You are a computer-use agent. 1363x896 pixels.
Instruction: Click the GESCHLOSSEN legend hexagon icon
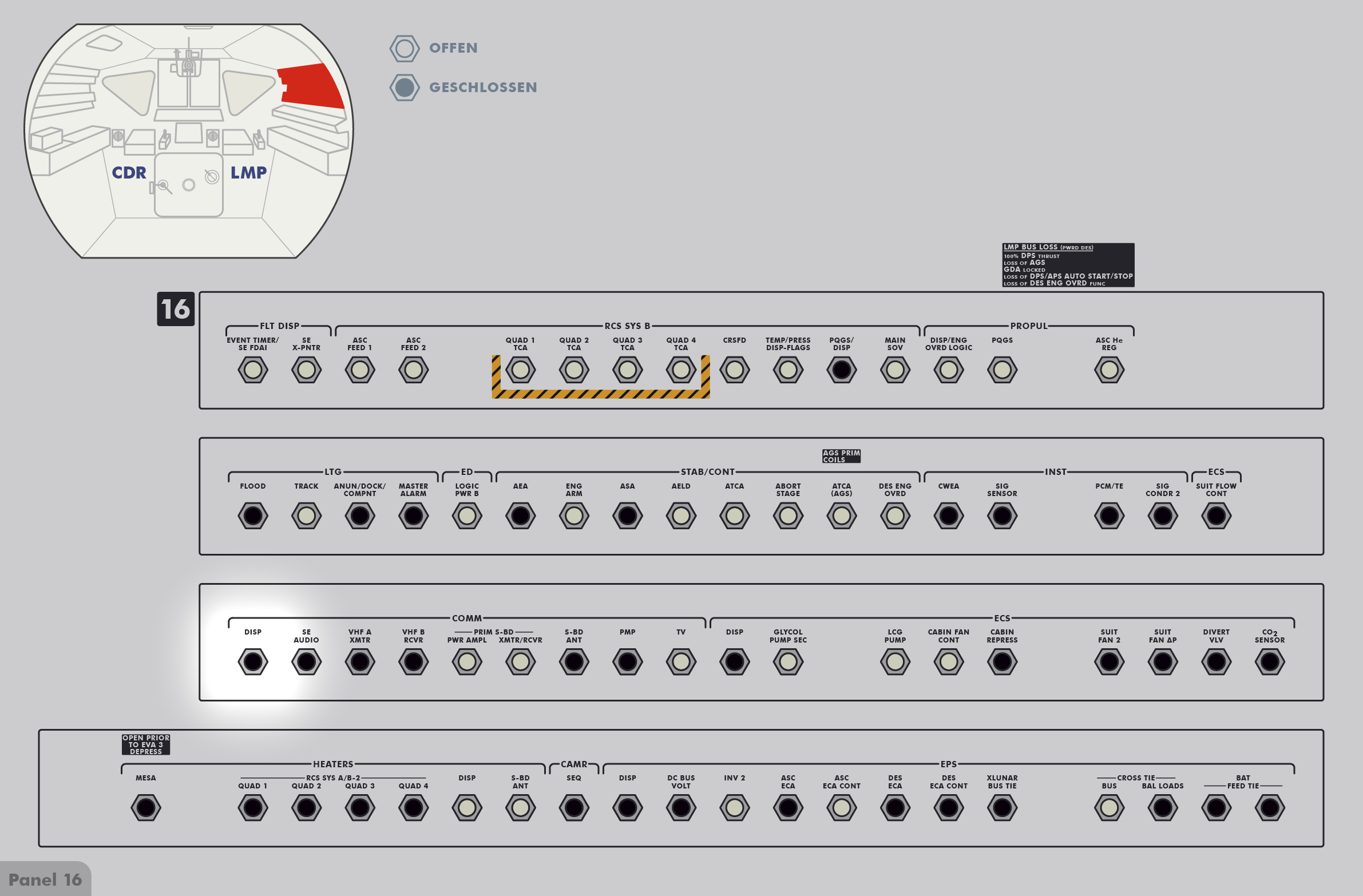pyautogui.click(x=405, y=88)
